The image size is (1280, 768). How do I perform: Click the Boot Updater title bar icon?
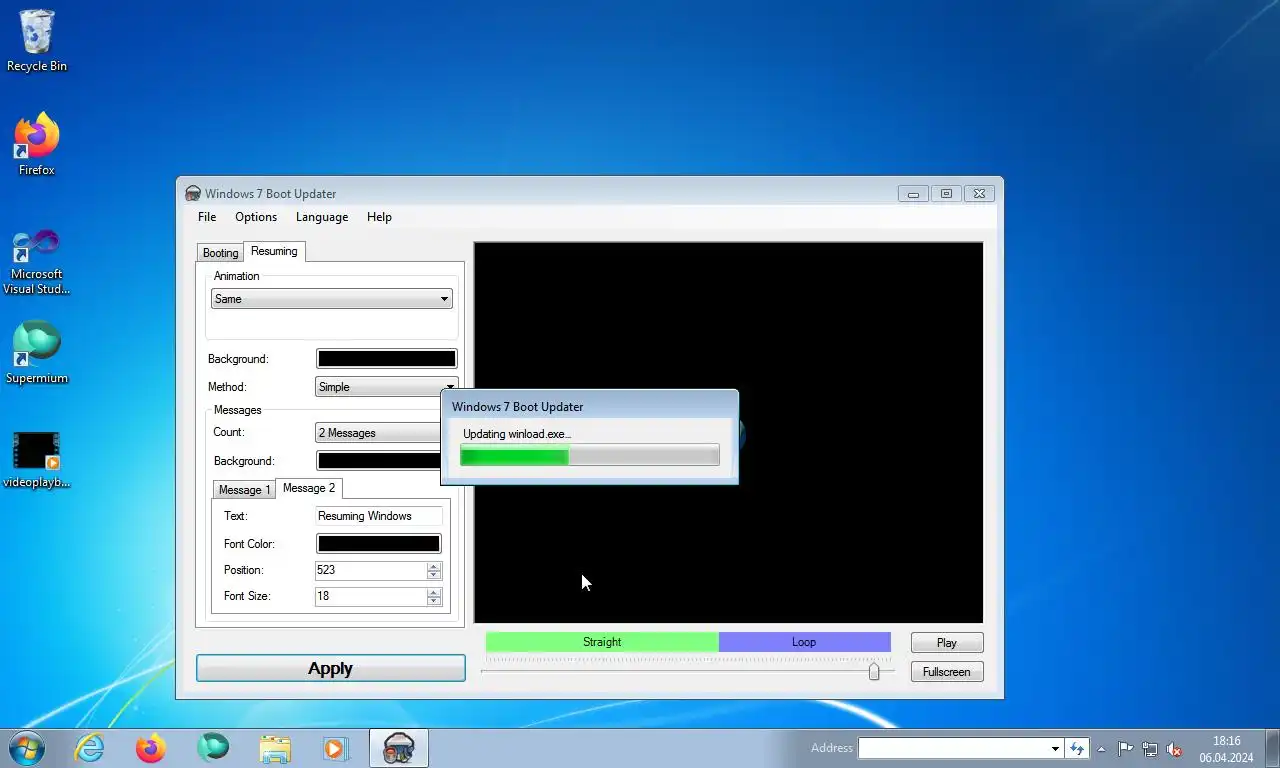click(193, 193)
